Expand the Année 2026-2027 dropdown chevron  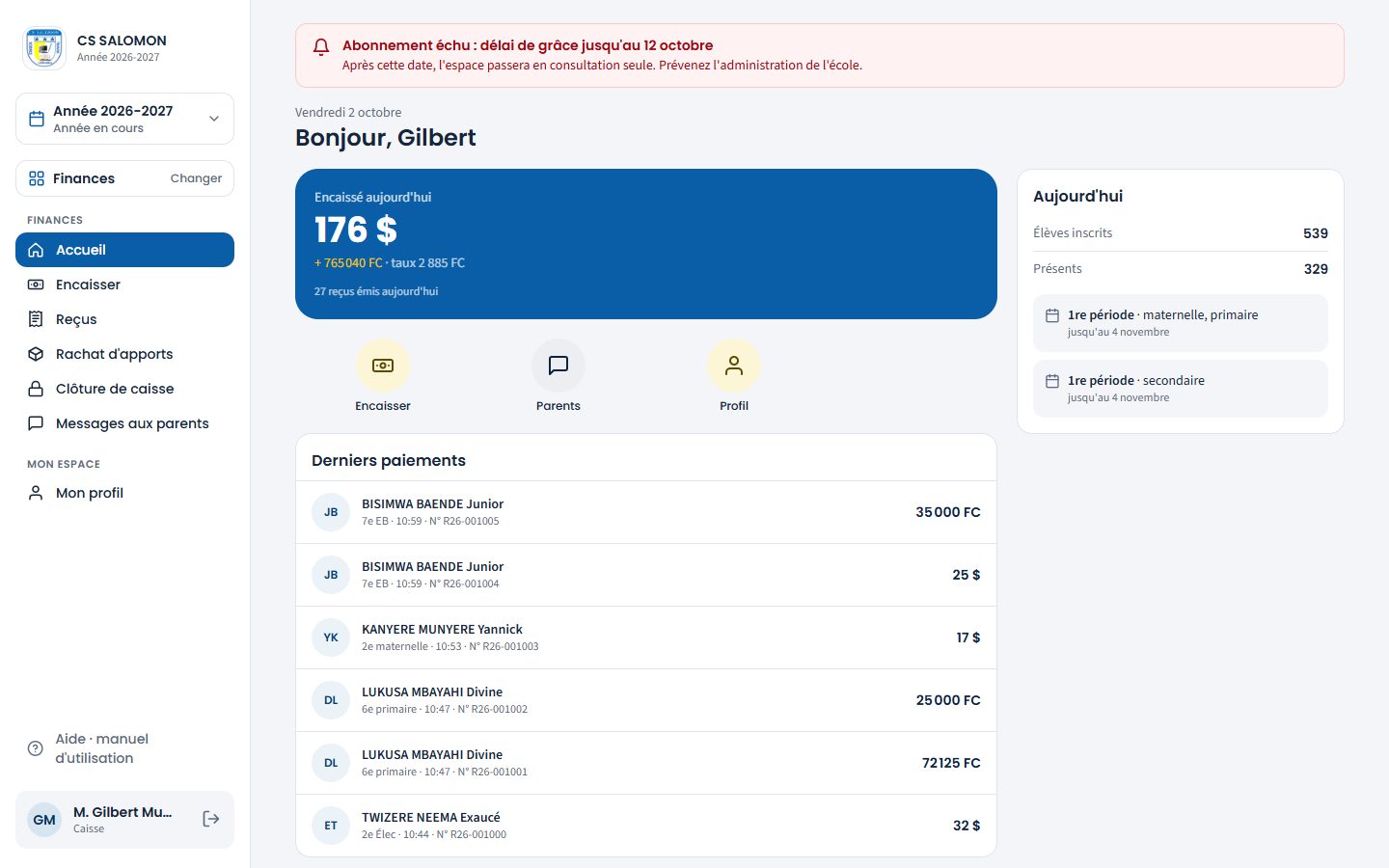(x=214, y=119)
